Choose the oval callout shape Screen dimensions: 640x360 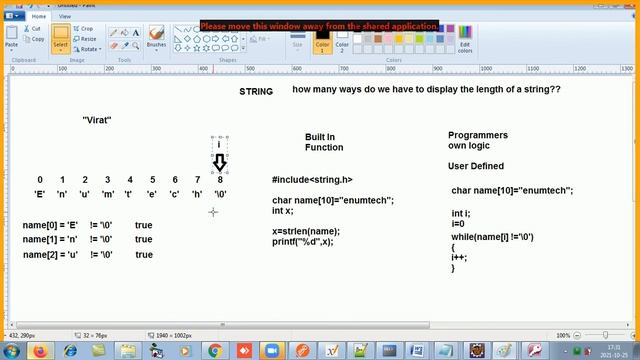tap(225, 48)
